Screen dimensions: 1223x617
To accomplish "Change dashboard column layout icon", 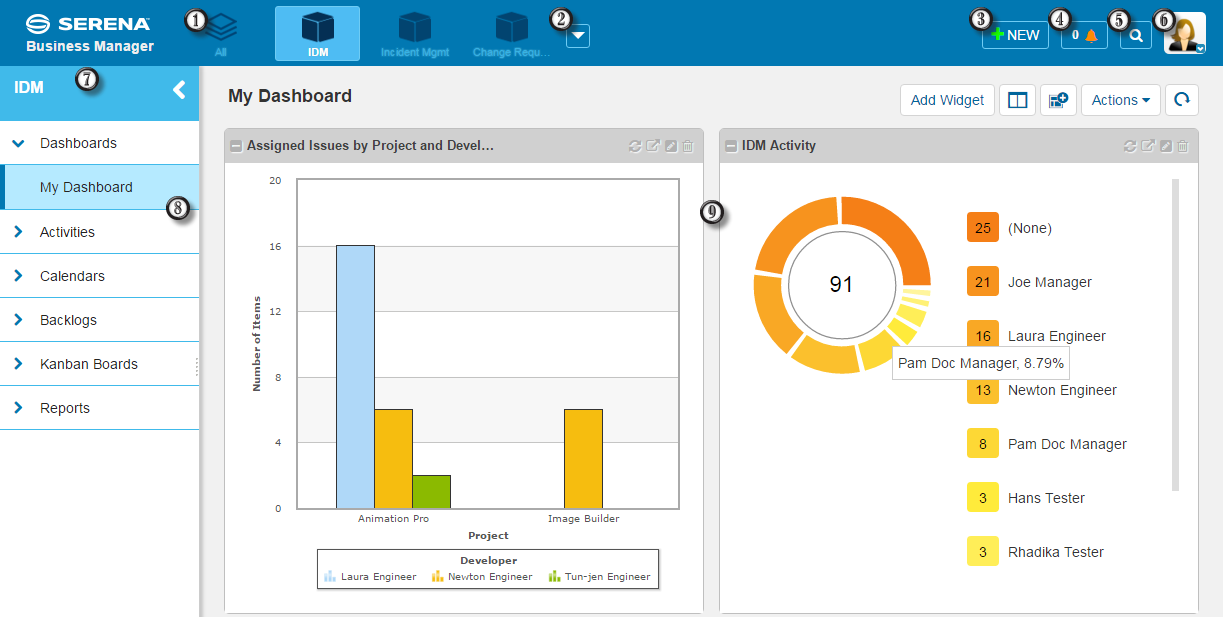I will click(x=1017, y=100).
